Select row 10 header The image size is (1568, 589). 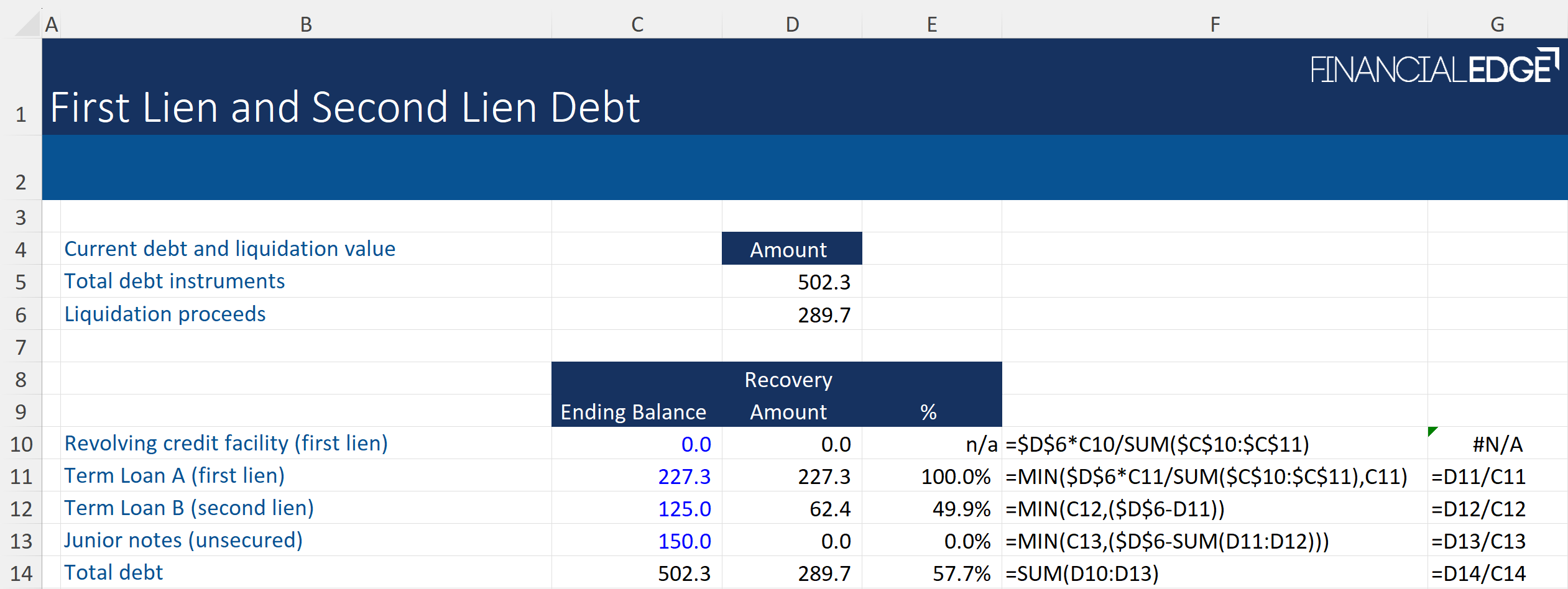21,444
